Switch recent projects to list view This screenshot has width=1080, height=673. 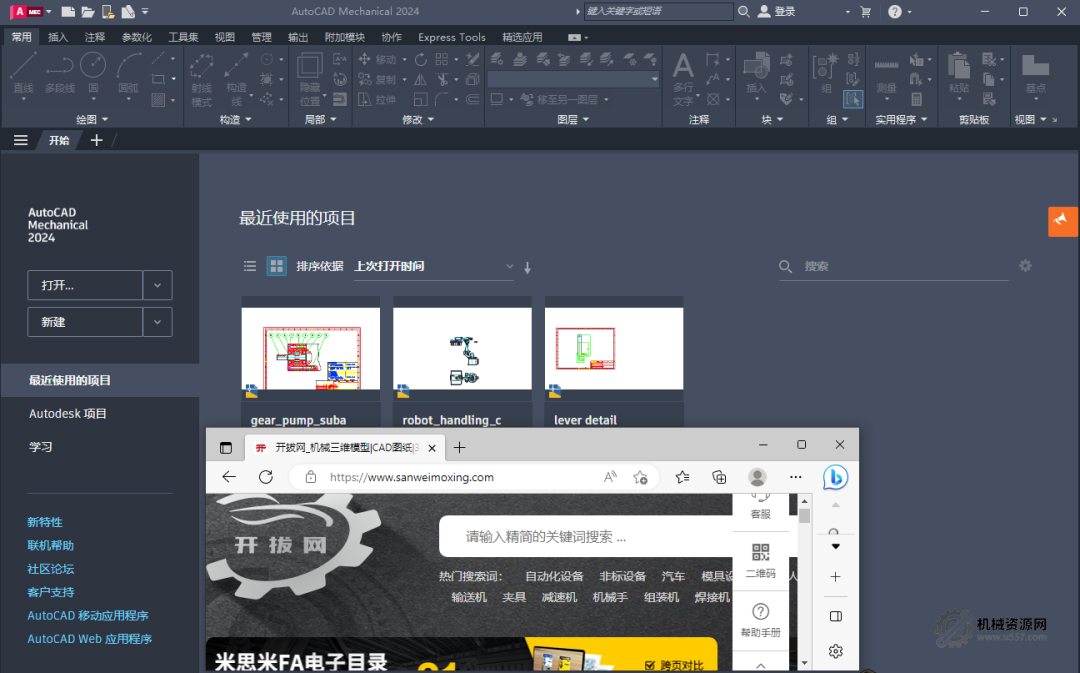click(249, 266)
